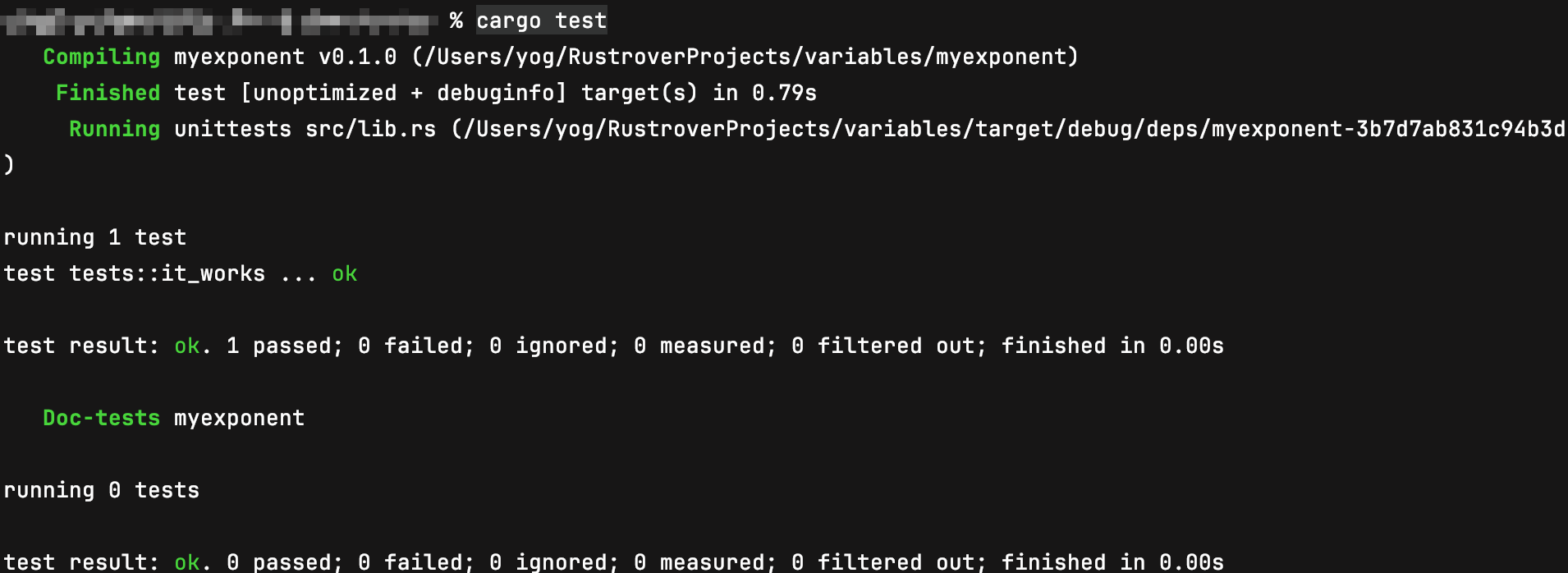
Task: Click the 'myexponent v0.1.0' package version text
Action: click(x=286, y=57)
